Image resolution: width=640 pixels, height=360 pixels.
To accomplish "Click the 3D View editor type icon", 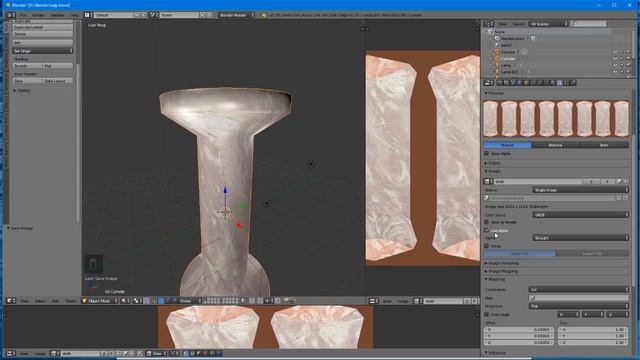I will click(10, 301).
